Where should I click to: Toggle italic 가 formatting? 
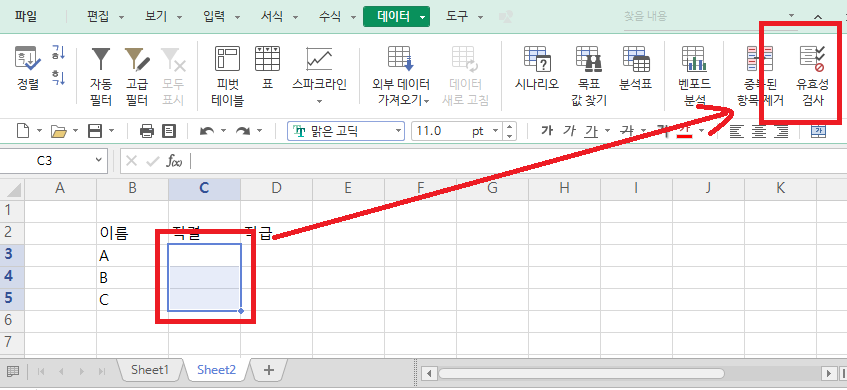click(569, 131)
